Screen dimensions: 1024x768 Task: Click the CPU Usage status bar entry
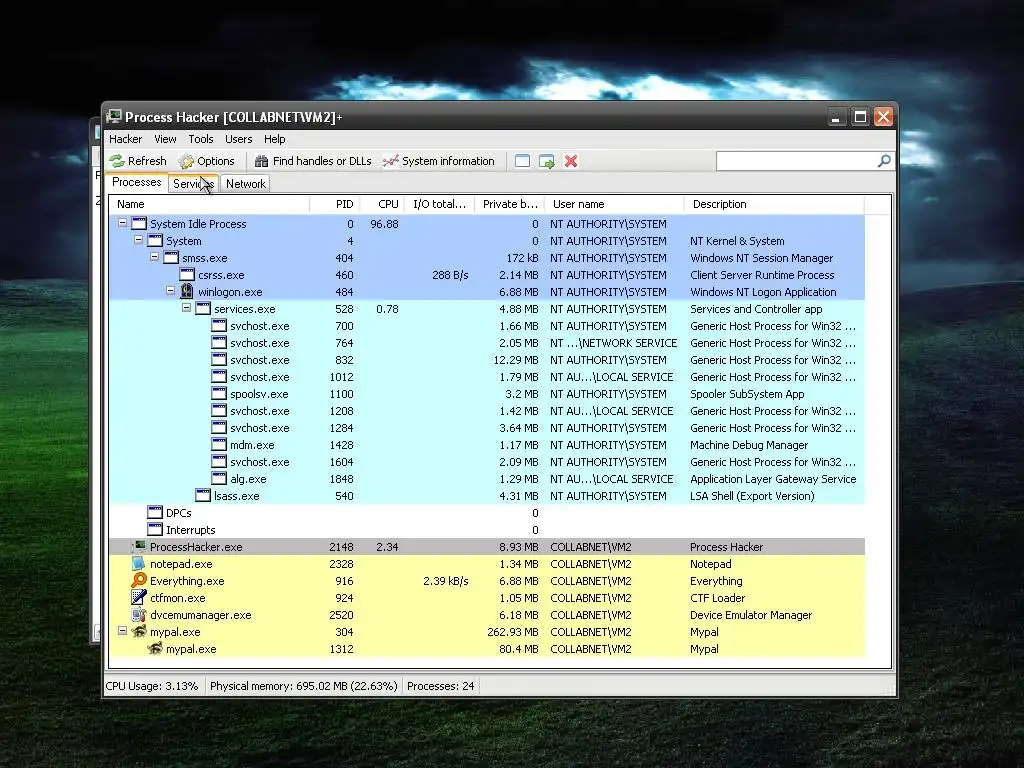(152, 686)
